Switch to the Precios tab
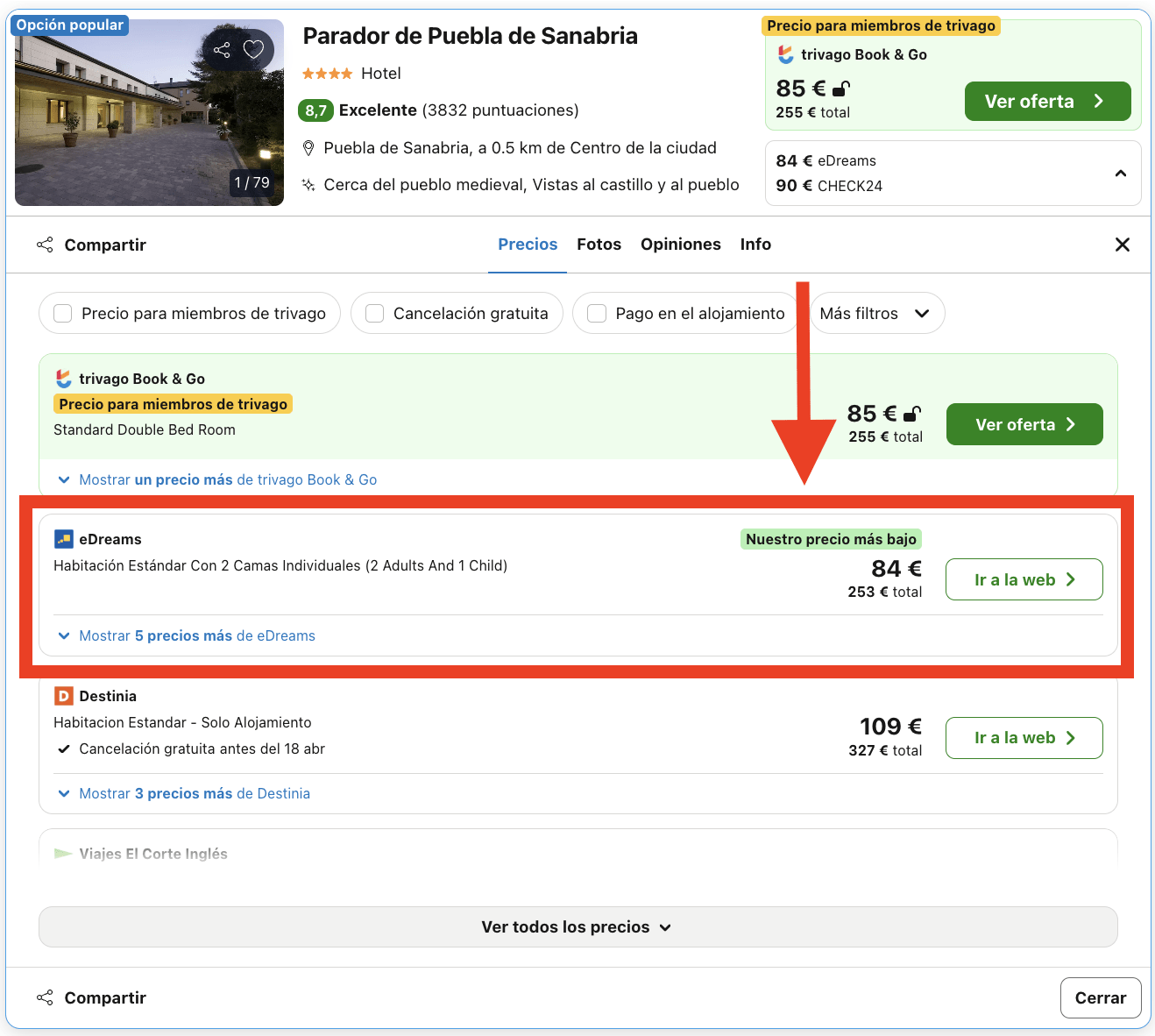Viewport: 1155px width, 1036px height. pyautogui.click(x=528, y=245)
